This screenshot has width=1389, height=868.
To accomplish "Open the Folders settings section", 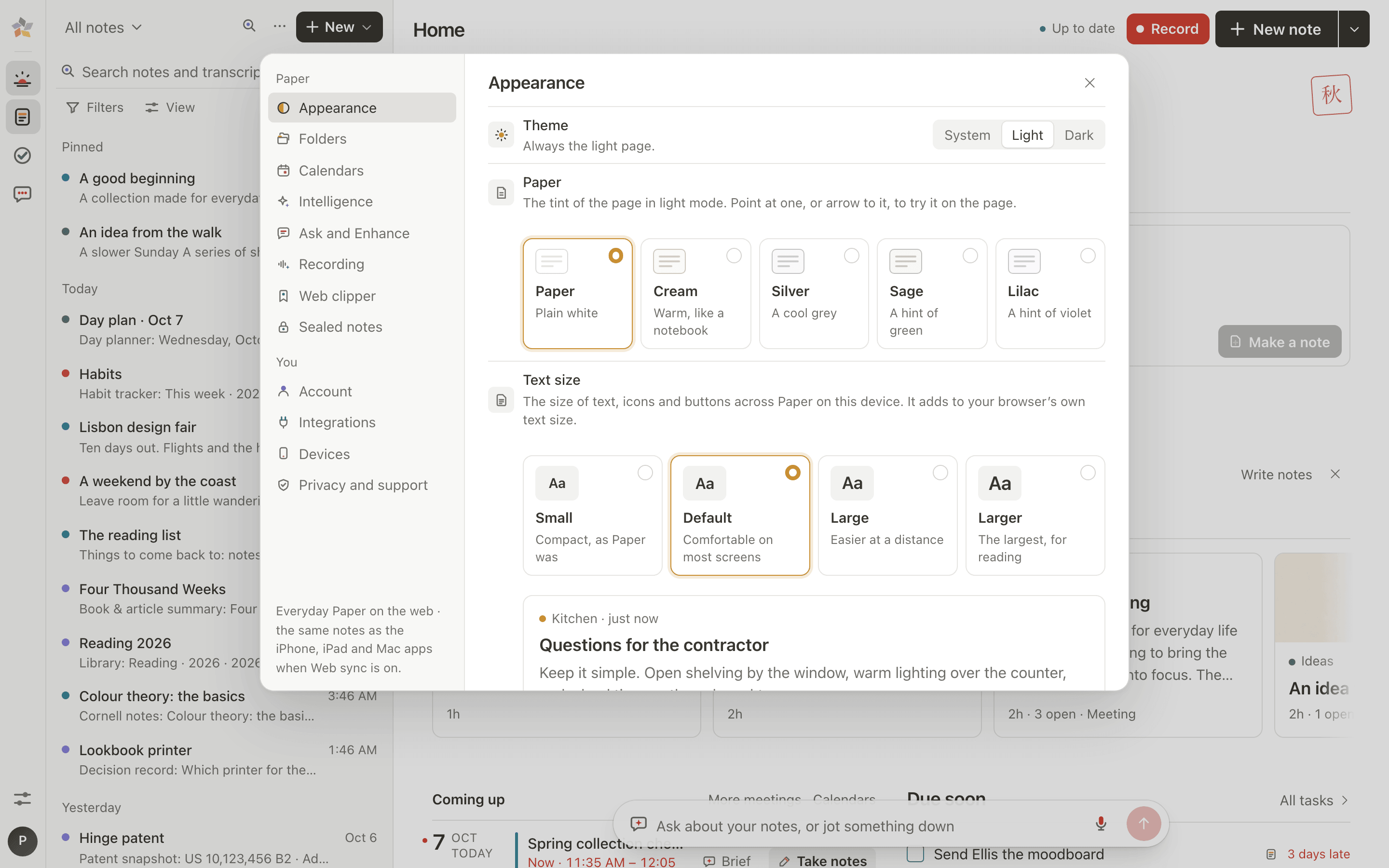I will point(362,139).
